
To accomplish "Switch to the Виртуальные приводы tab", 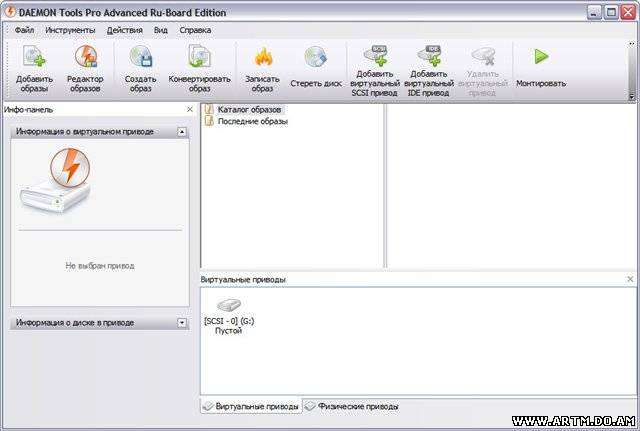I will 251,407.
